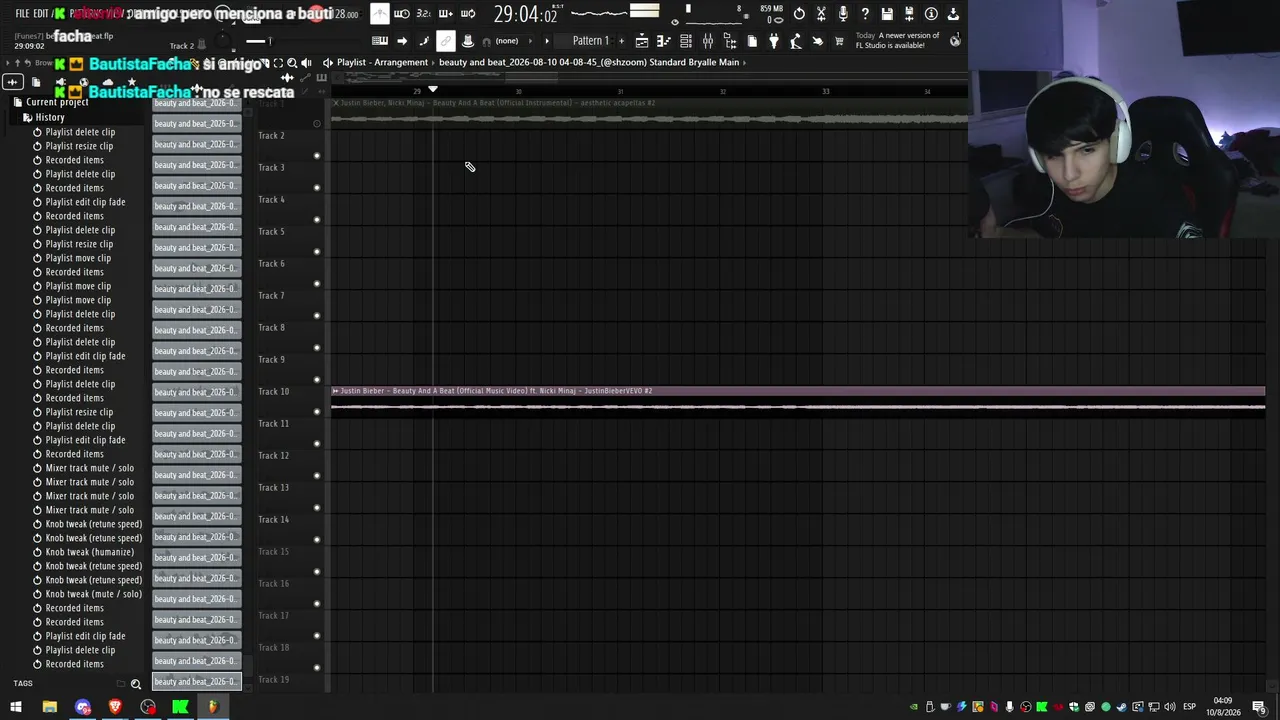Open the Mixer window
The width and height of the screenshot is (1280, 720).
click(708, 41)
